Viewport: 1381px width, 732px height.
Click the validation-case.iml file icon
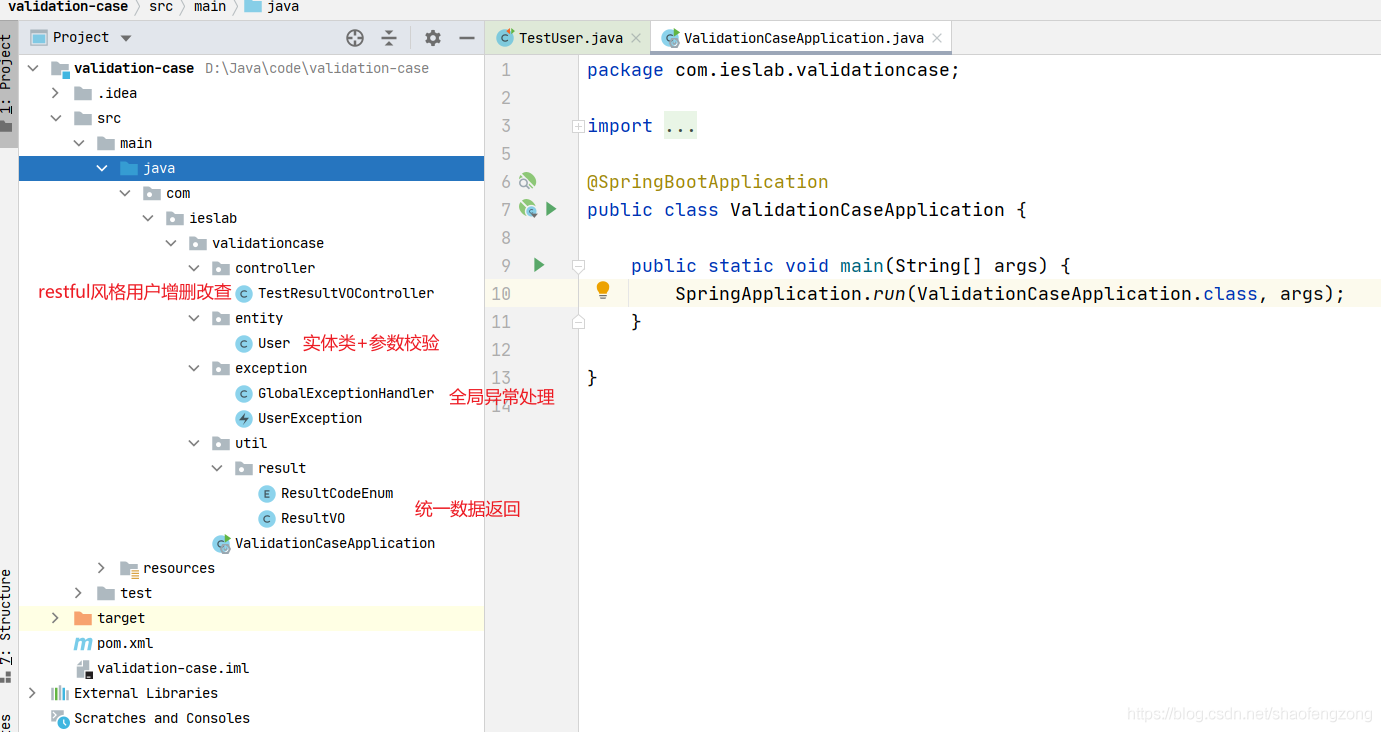pyautogui.click(x=84, y=668)
